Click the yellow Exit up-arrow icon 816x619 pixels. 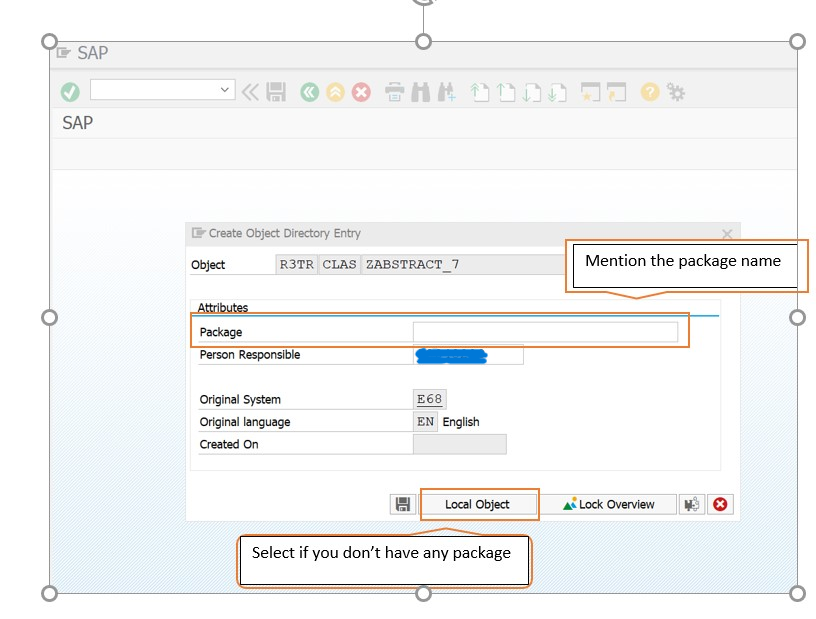[x=336, y=92]
